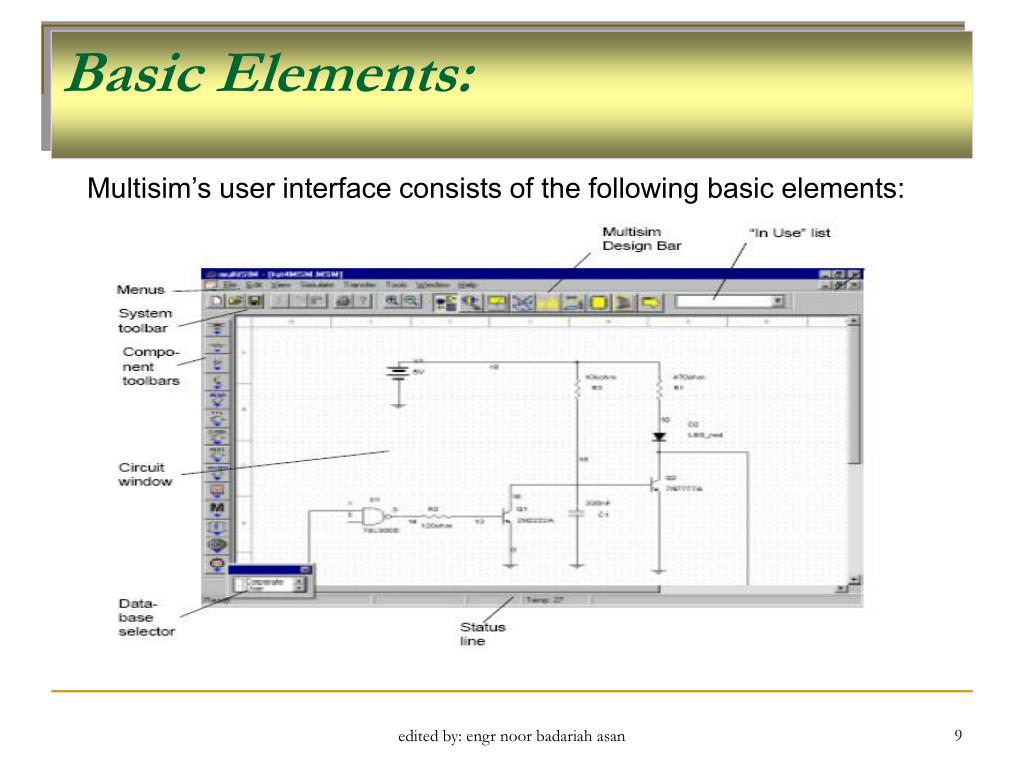Image resolution: width=1024 pixels, height=768 pixels.
Task: Open the Transistors component toolbar icon
Action: (217, 381)
